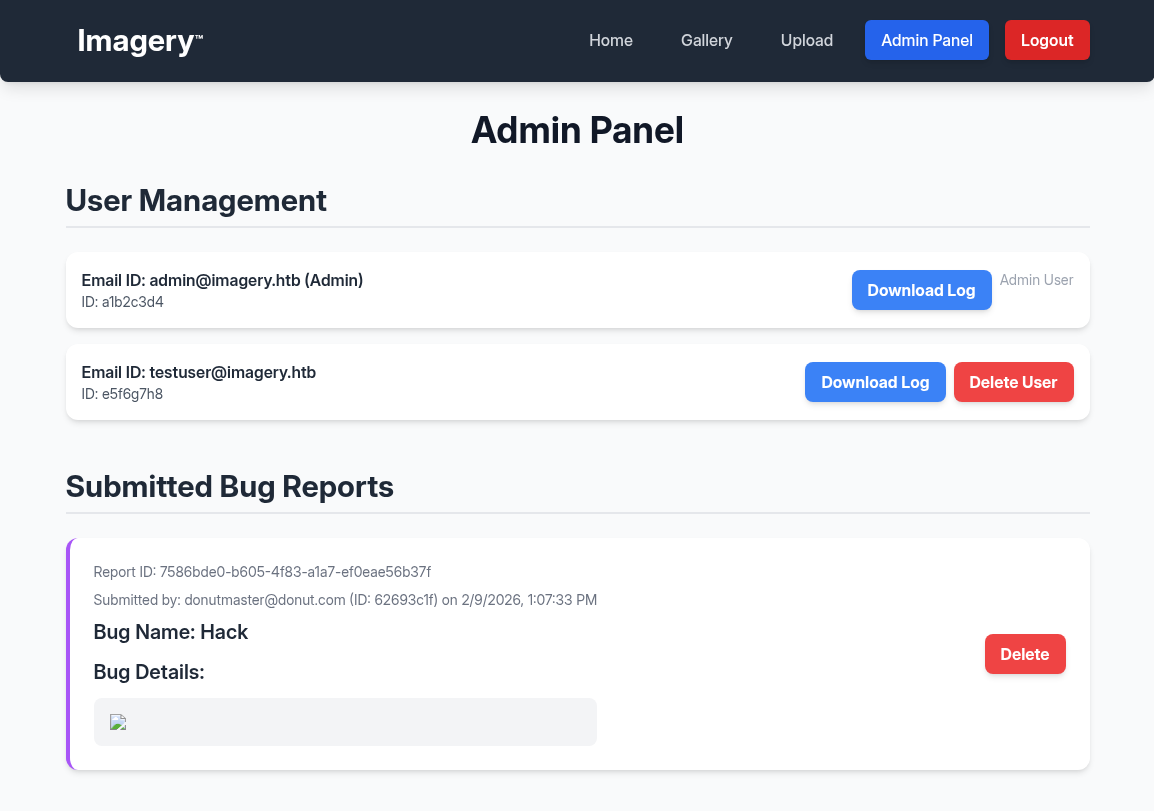Open the Admin Panel button in navbar
1154x811 pixels.
tap(926, 41)
